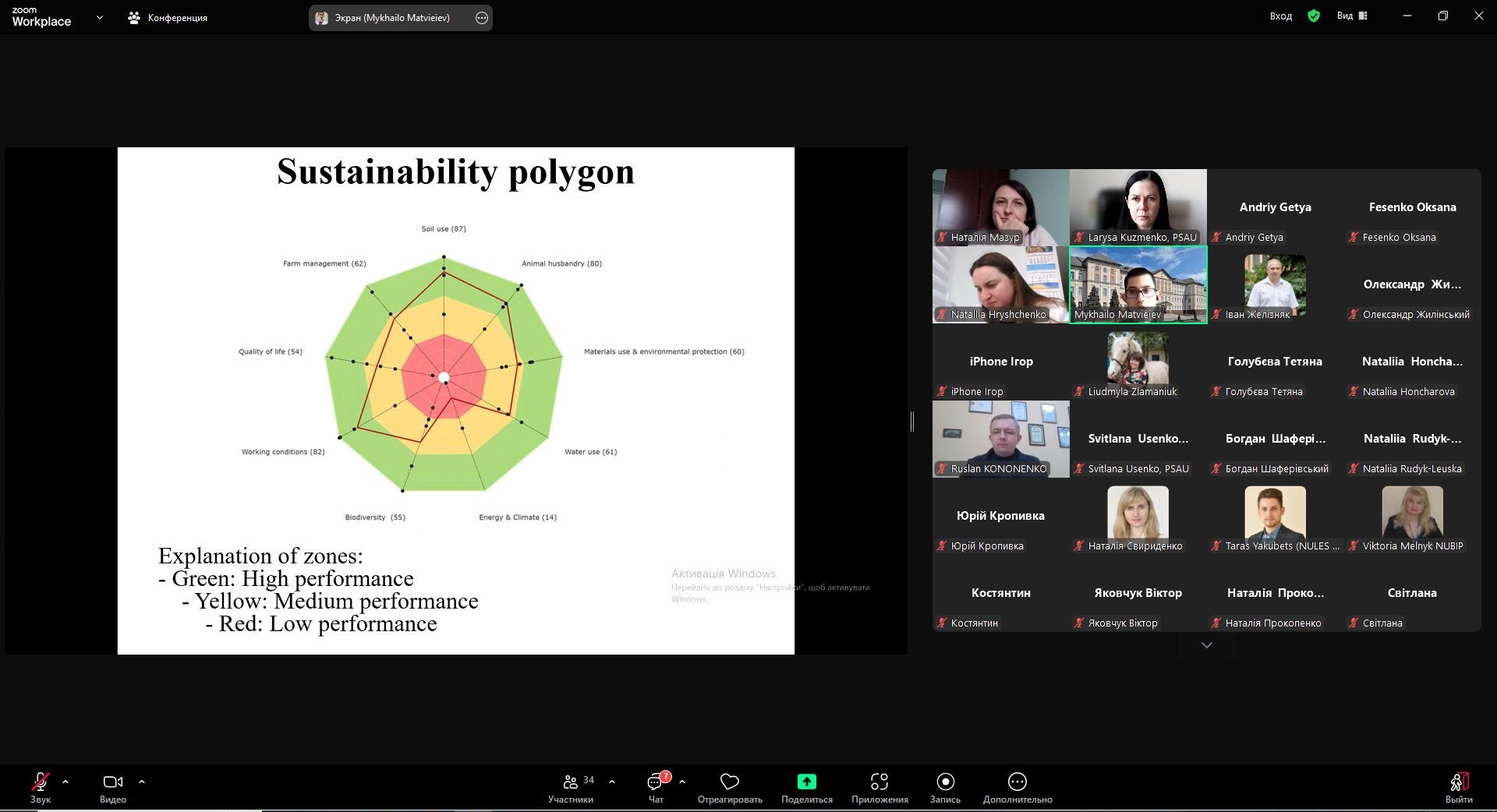Click the green encryption shield icon
The image size is (1497, 812).
[x=1314, y=16]
